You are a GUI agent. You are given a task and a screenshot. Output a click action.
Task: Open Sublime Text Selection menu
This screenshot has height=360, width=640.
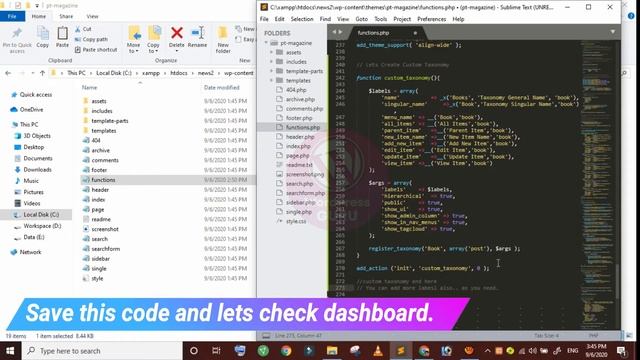click(x=302, y=19)
